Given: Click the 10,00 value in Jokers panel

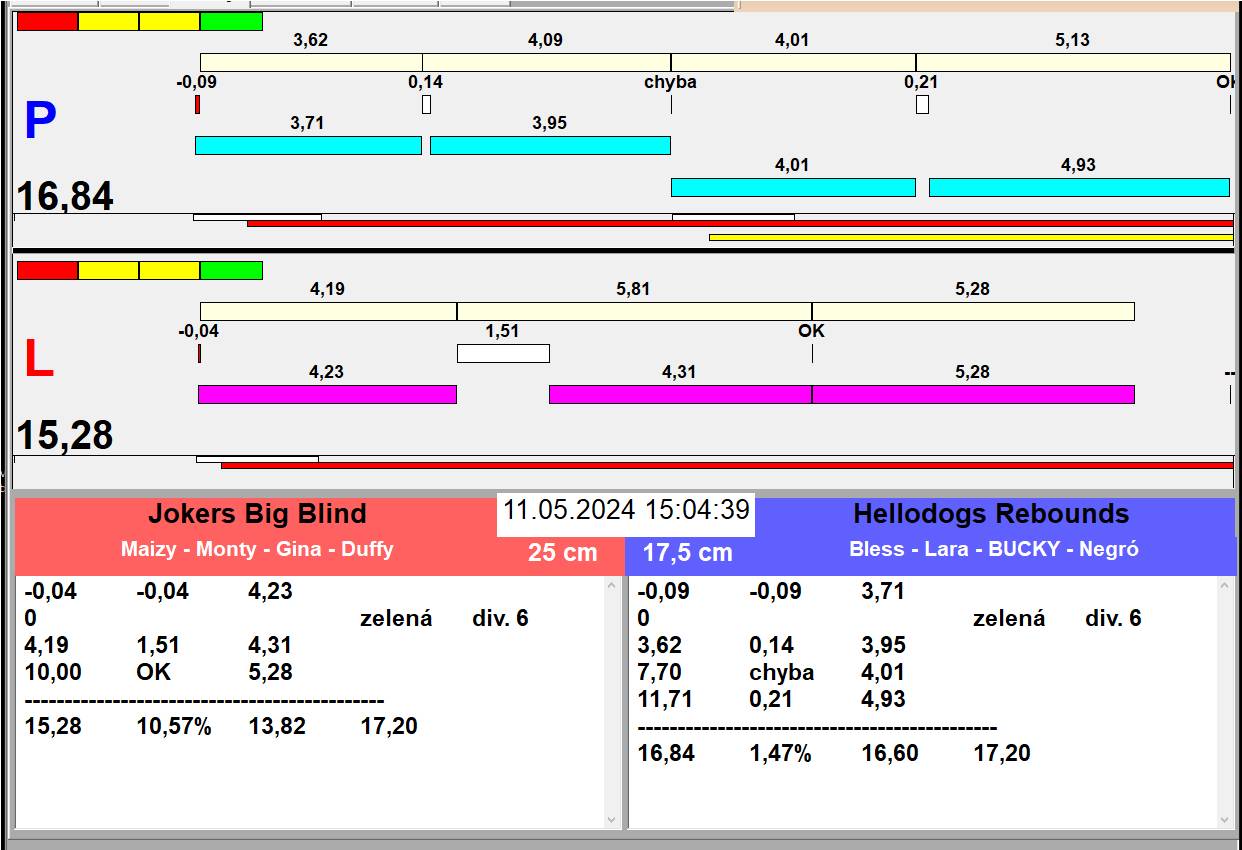Looking at the screenshot, I should [53, 672].
